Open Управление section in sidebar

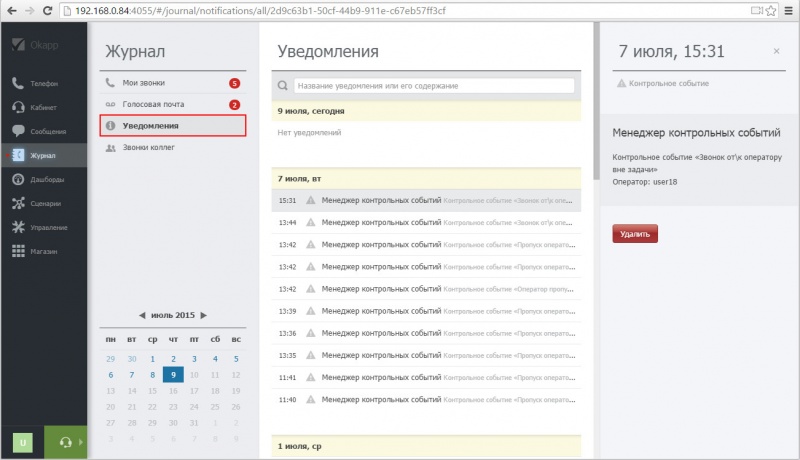pyautogui.click(x=43, y=227)
